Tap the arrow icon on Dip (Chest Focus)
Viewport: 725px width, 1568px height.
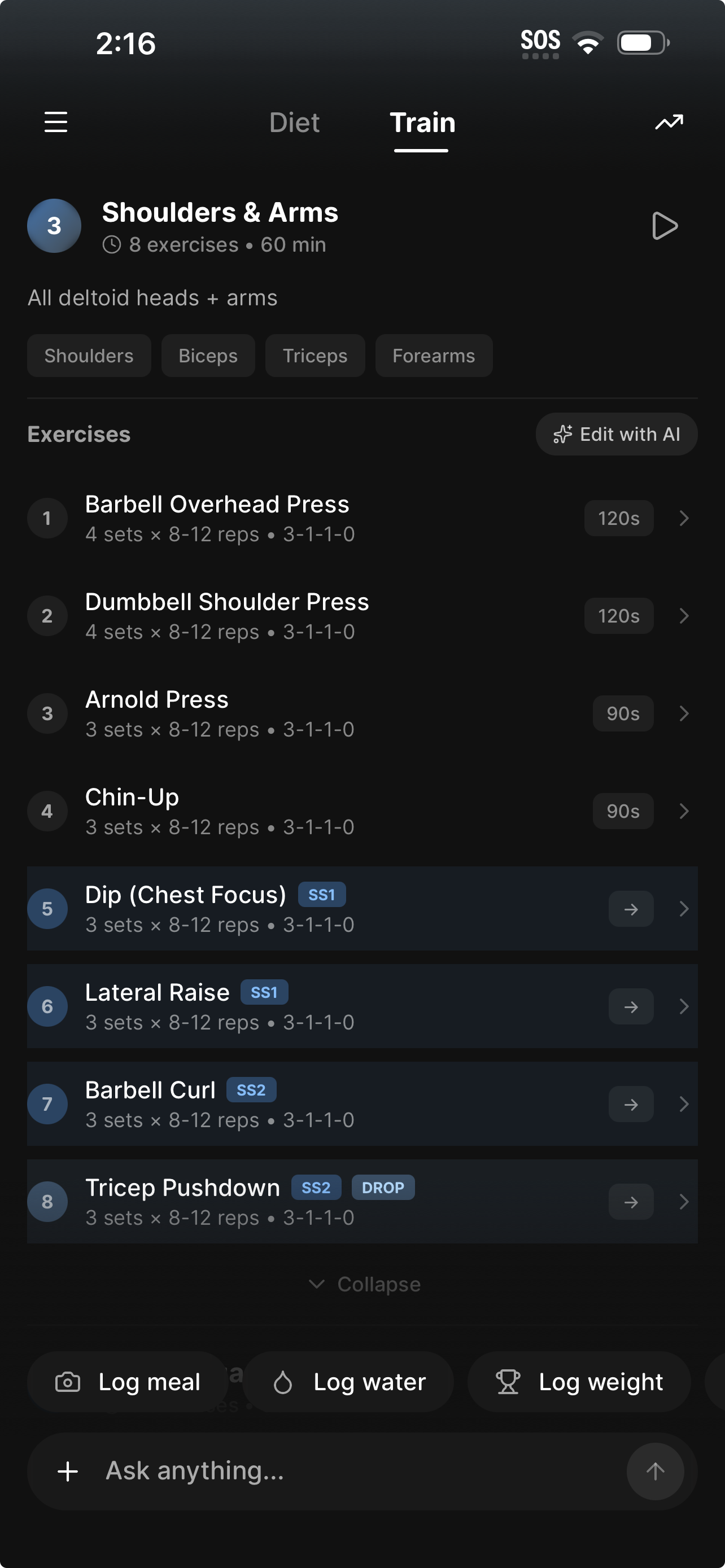[x=631, y=909]
